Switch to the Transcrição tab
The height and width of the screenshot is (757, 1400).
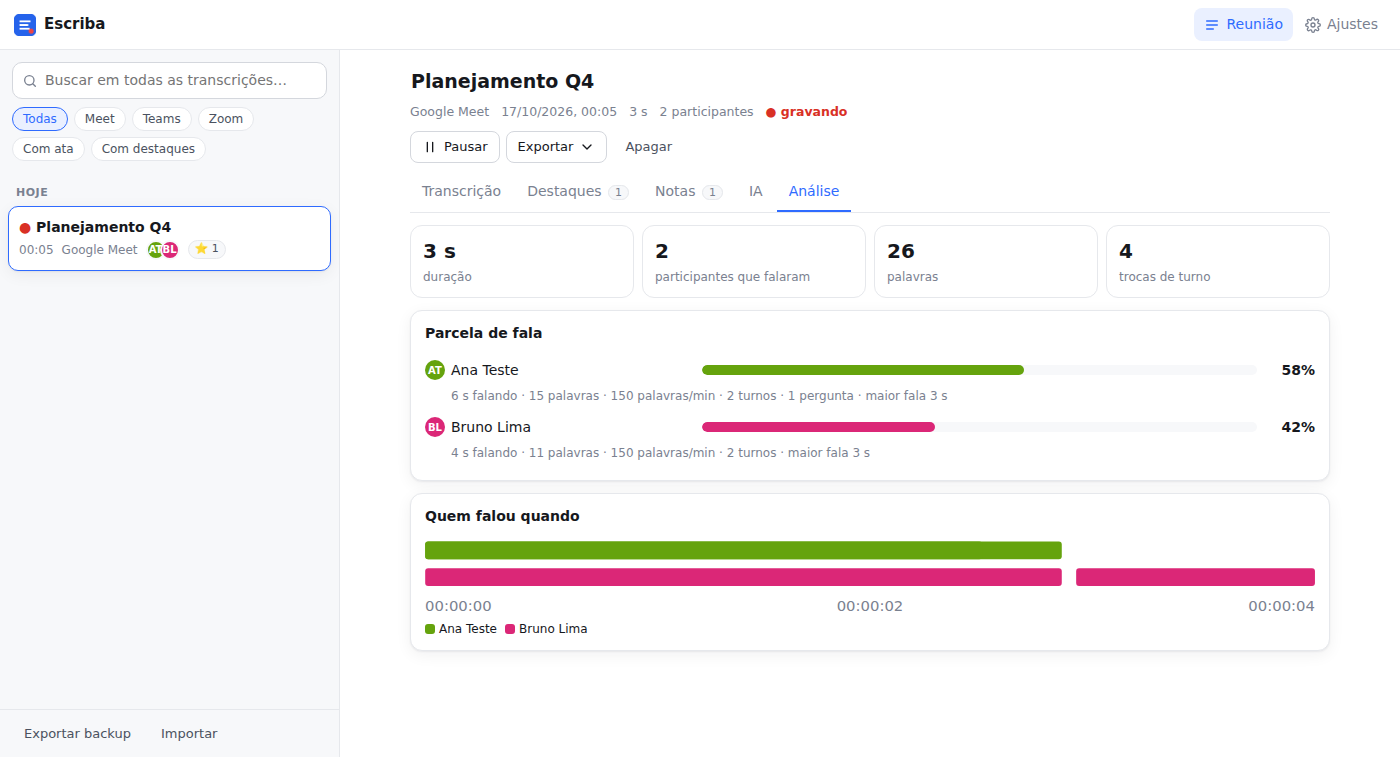pyautogui.click(x=461, y=191)
